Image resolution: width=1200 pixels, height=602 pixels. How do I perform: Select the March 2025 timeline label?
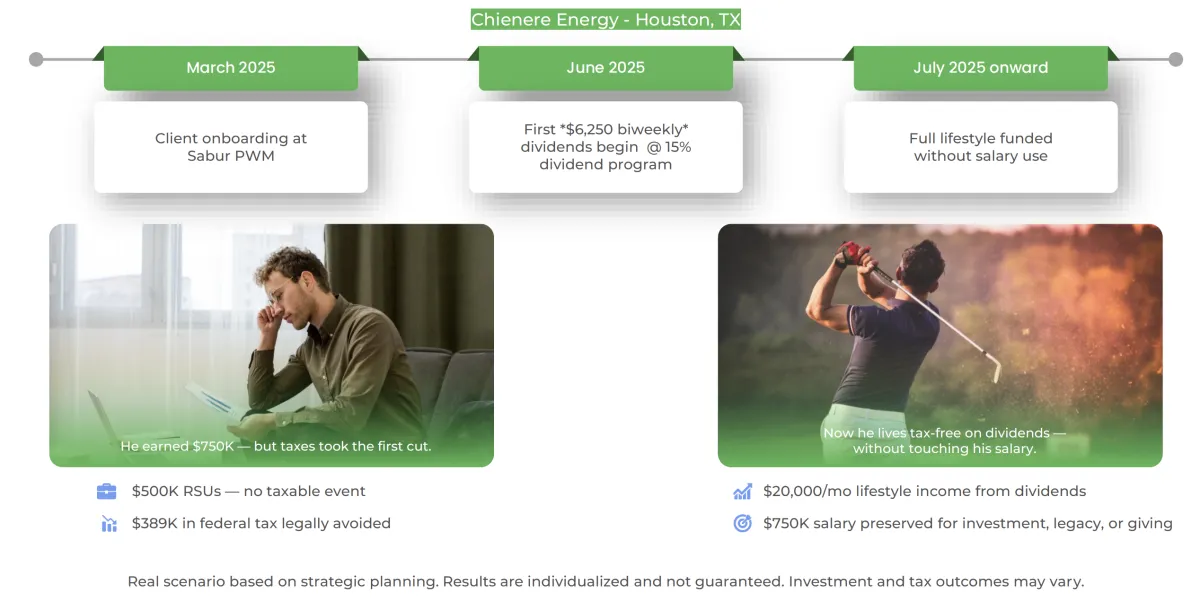coord(231,68)
